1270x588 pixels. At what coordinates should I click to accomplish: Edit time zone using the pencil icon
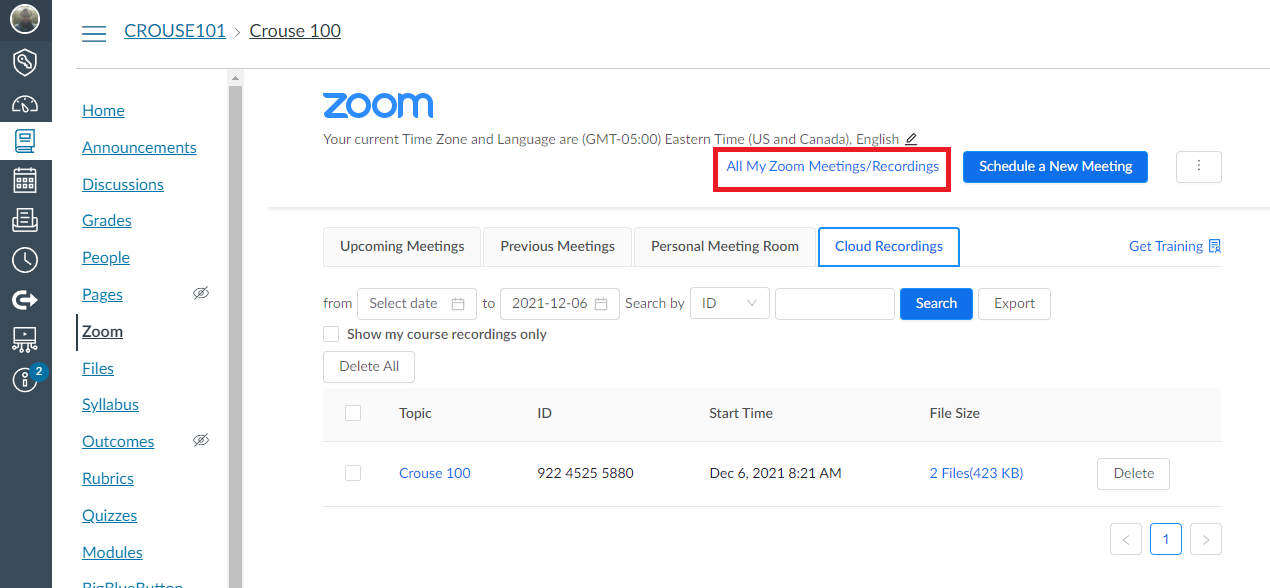point(910,139)
